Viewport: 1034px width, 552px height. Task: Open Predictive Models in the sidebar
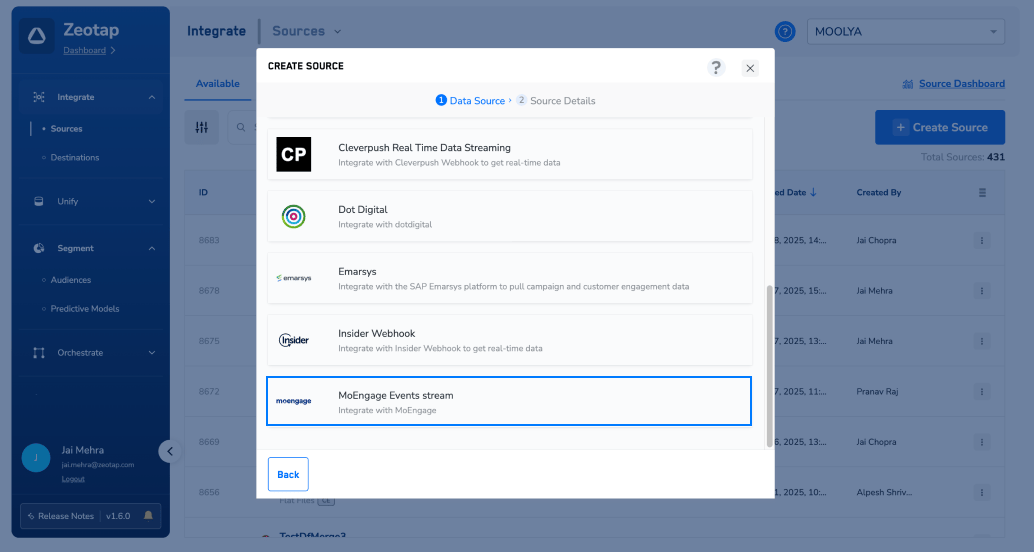pos(85,309)
